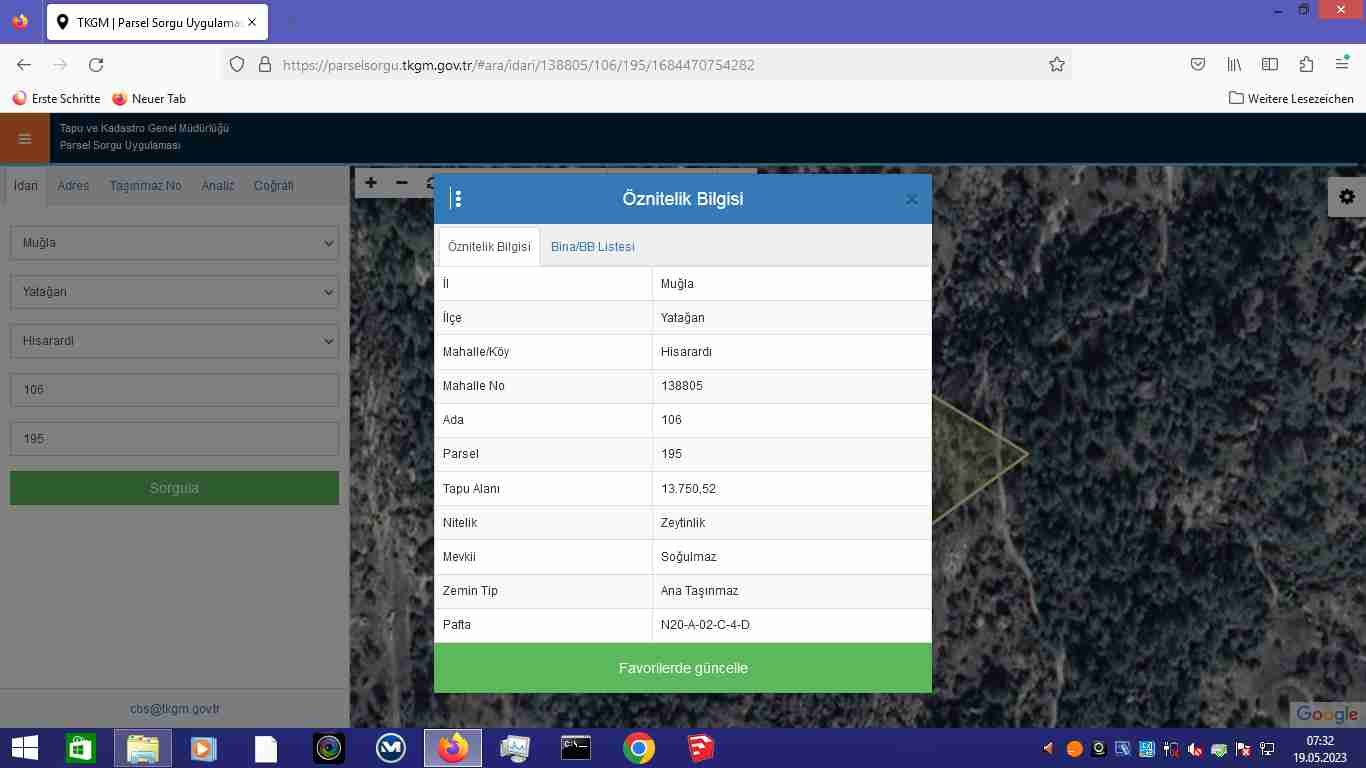Expand the Muğla province dropdown
1366x768 pixels.
click(175, 243)
